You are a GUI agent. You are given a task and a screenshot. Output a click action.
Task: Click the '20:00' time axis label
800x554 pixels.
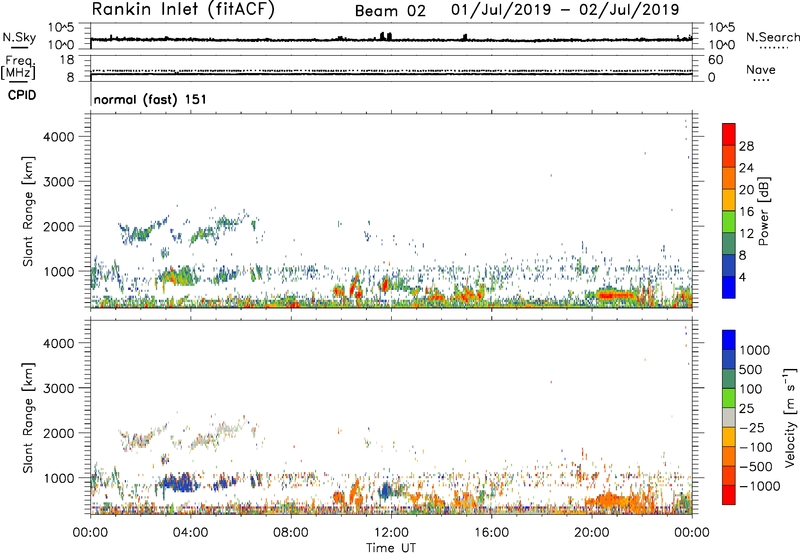coord(591,533)
